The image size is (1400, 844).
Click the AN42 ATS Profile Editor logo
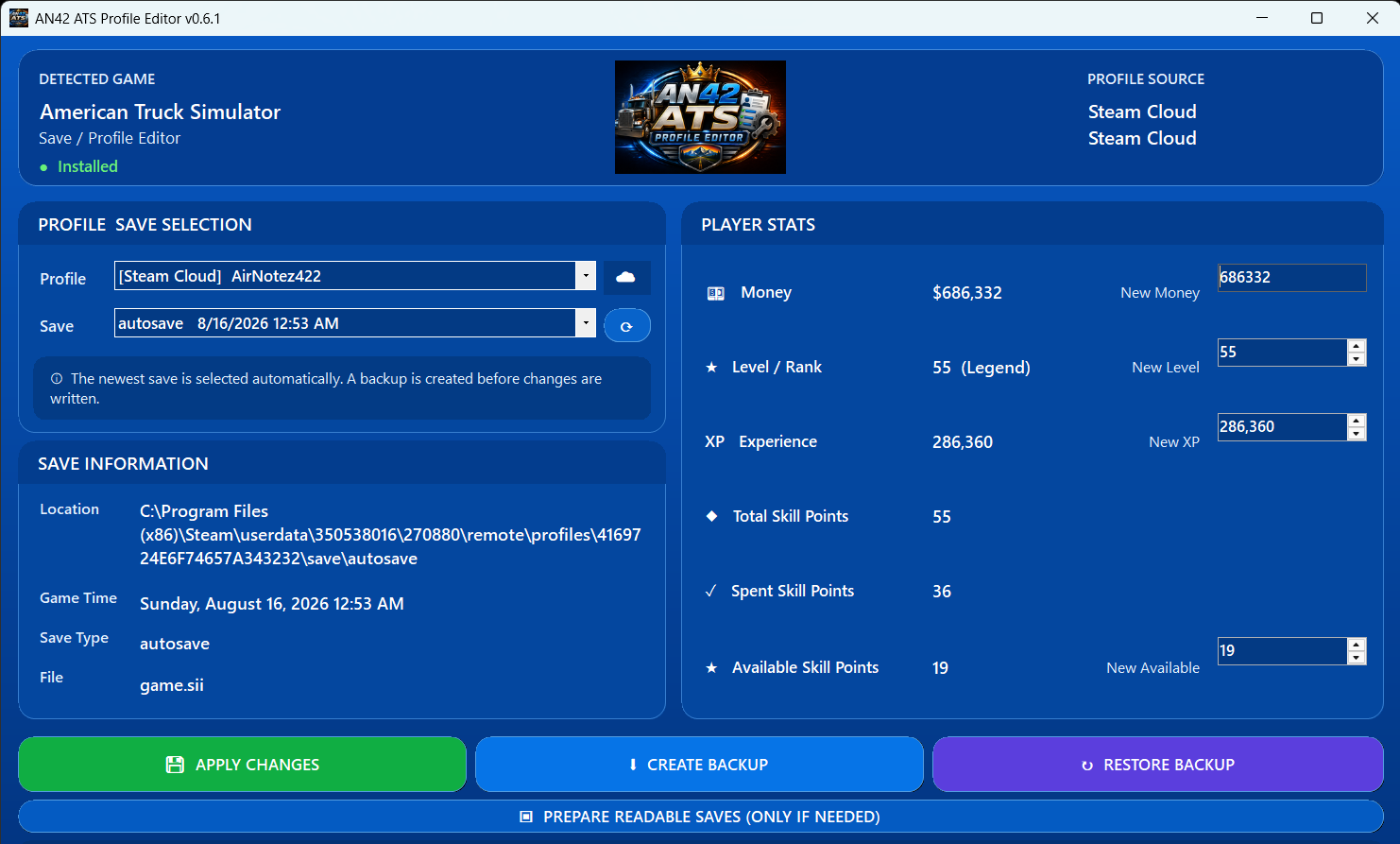coord(700,117)
